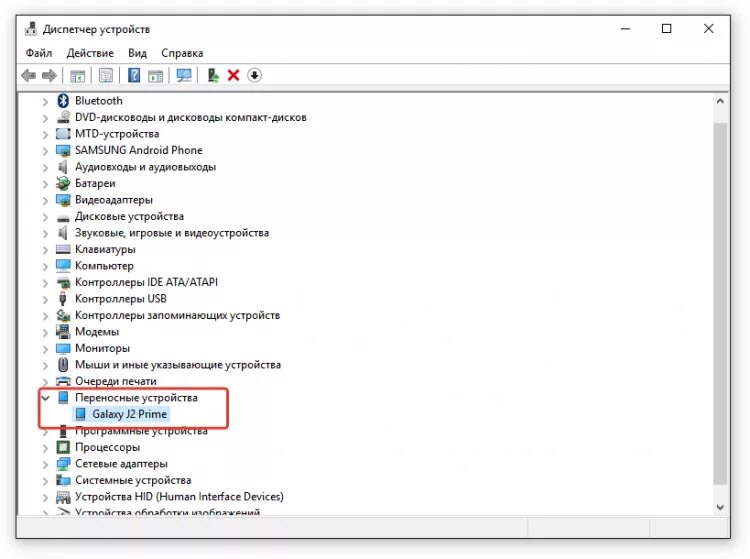750x559 pixels.
Task: Click the Device Manager title bar icon
Action: coord(31,29)
